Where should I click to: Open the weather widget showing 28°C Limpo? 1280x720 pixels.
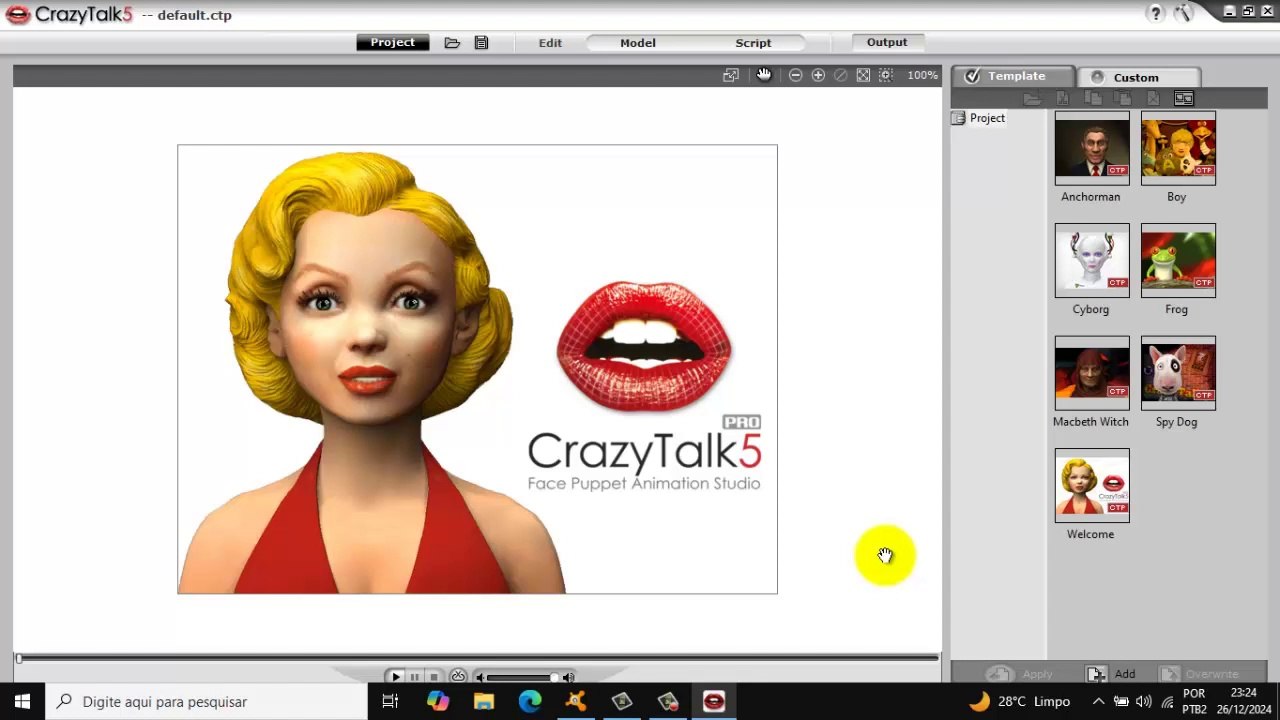1020,701
